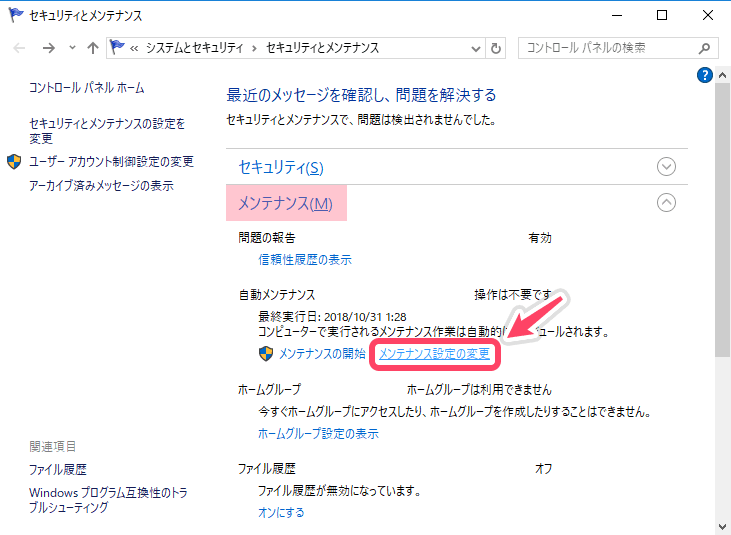
Task: Click the 最近のメッセージを確認し、問題を解決する heading
Action: [x=361, y=95]
